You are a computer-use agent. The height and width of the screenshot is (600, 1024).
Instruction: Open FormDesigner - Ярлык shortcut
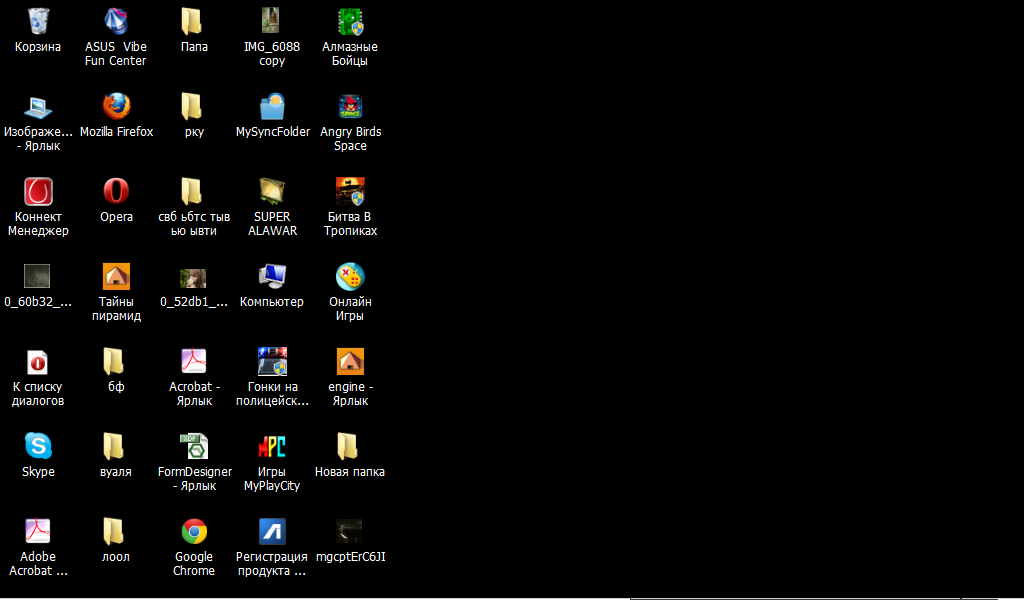pos(194,446)
